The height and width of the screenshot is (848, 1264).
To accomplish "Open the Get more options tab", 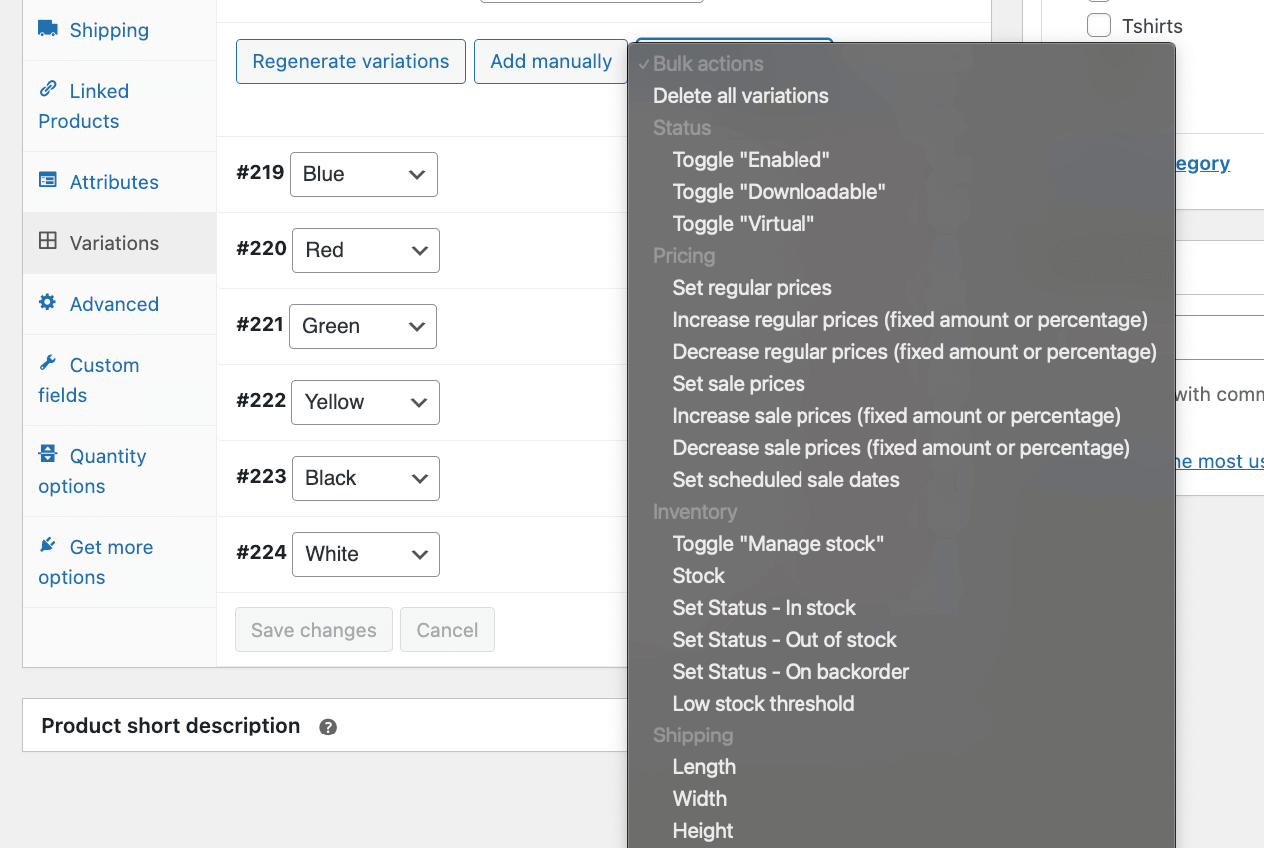I will (119, 562).
